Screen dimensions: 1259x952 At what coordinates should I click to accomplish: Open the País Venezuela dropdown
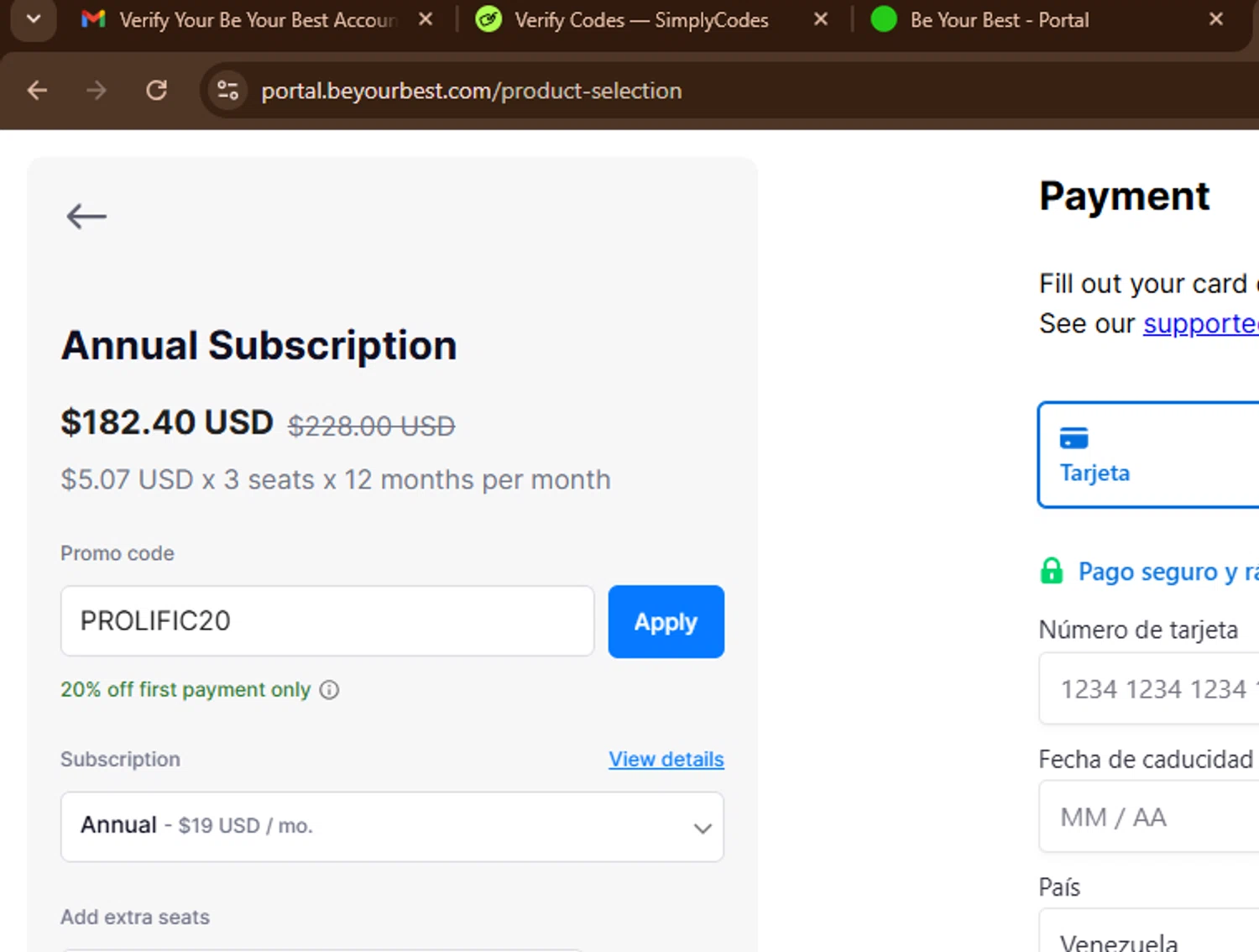(1149, 932)
